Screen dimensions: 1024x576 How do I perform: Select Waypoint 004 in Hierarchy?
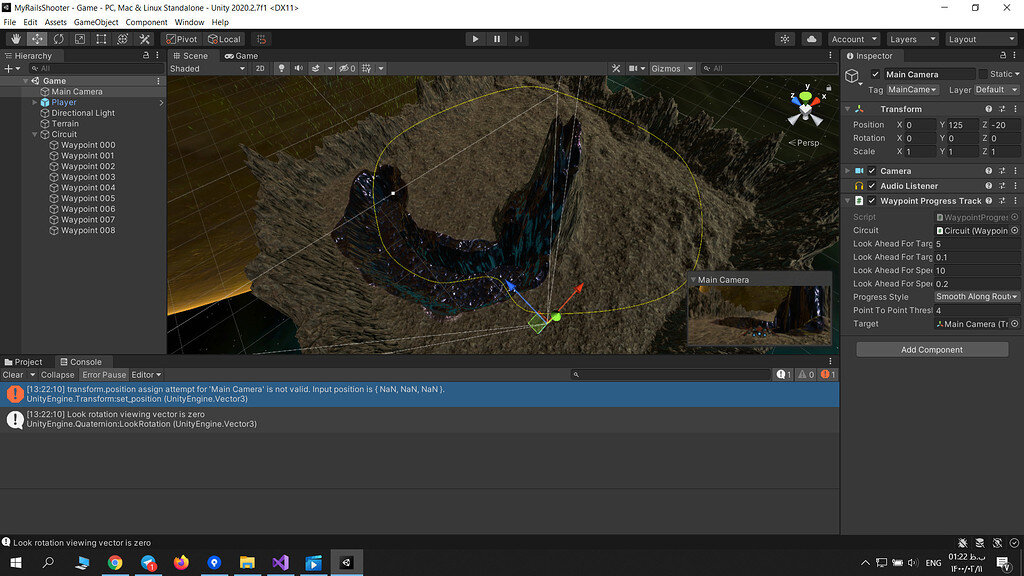(88, 188)
